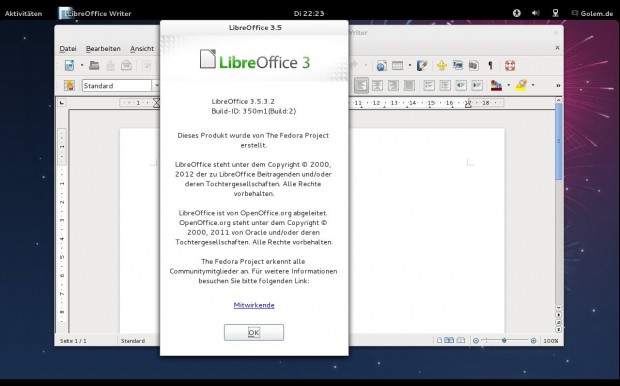The height and width of the screenshot is (386, 620).
Task: Open the accessibility icon in top bar
Action: (516, 13)
